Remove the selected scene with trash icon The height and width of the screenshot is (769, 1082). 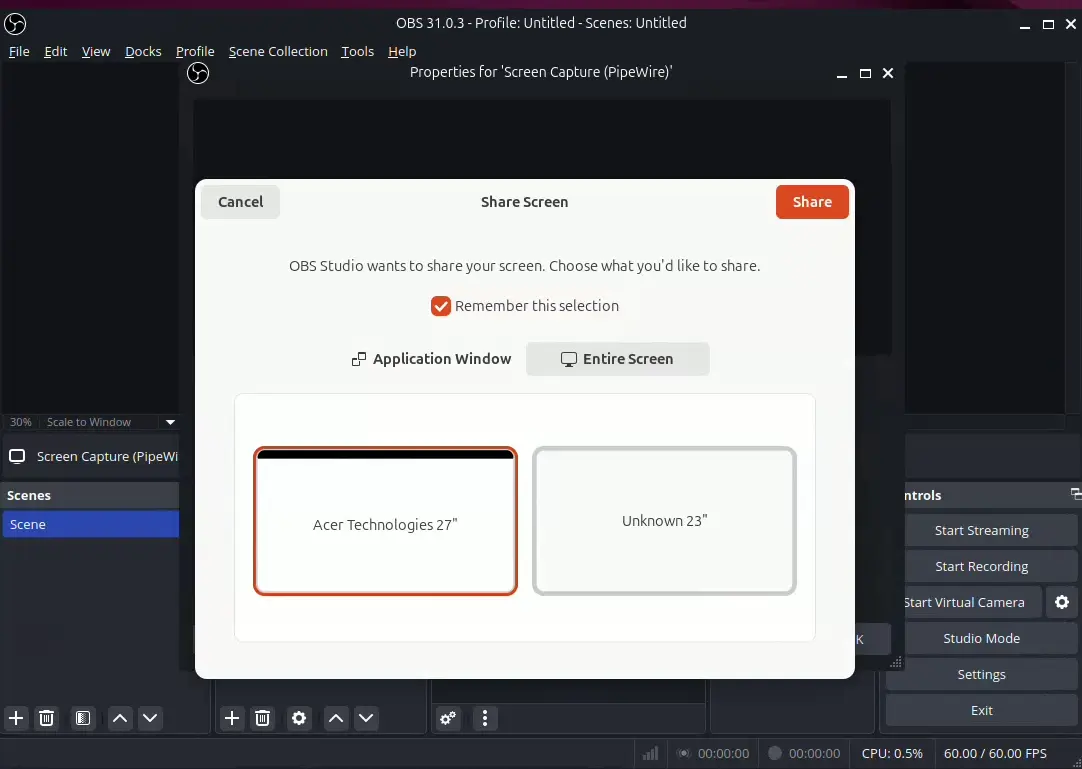pyautogui.click(x=46, y=718)
